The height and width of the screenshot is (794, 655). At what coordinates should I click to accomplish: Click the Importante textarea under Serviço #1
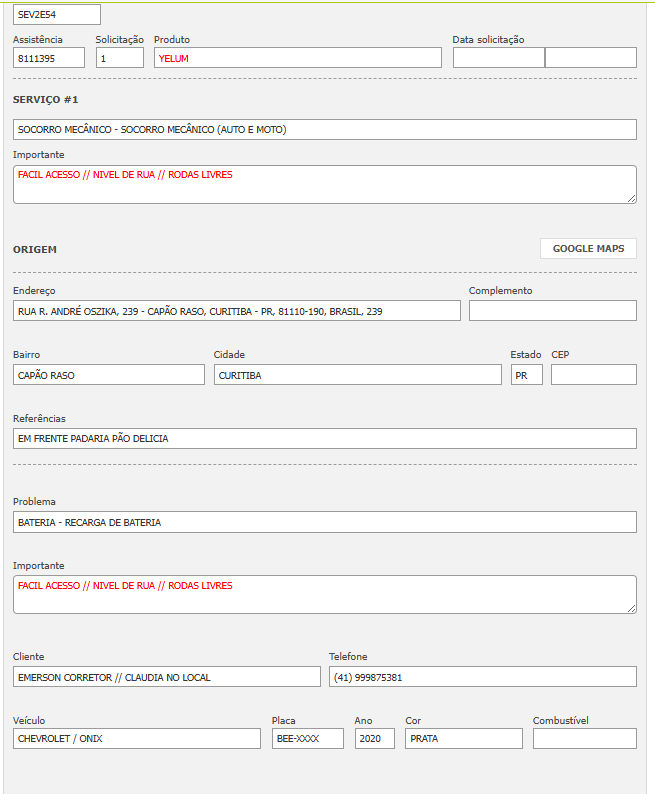(x=324, y=184)
